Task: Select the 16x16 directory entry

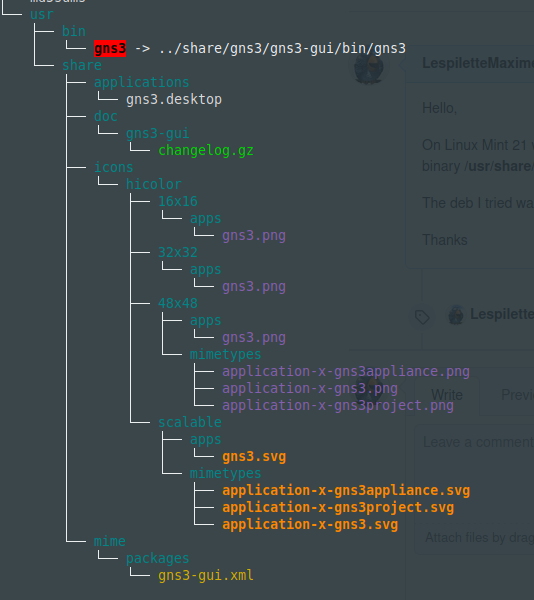Action: coord(178,201)
